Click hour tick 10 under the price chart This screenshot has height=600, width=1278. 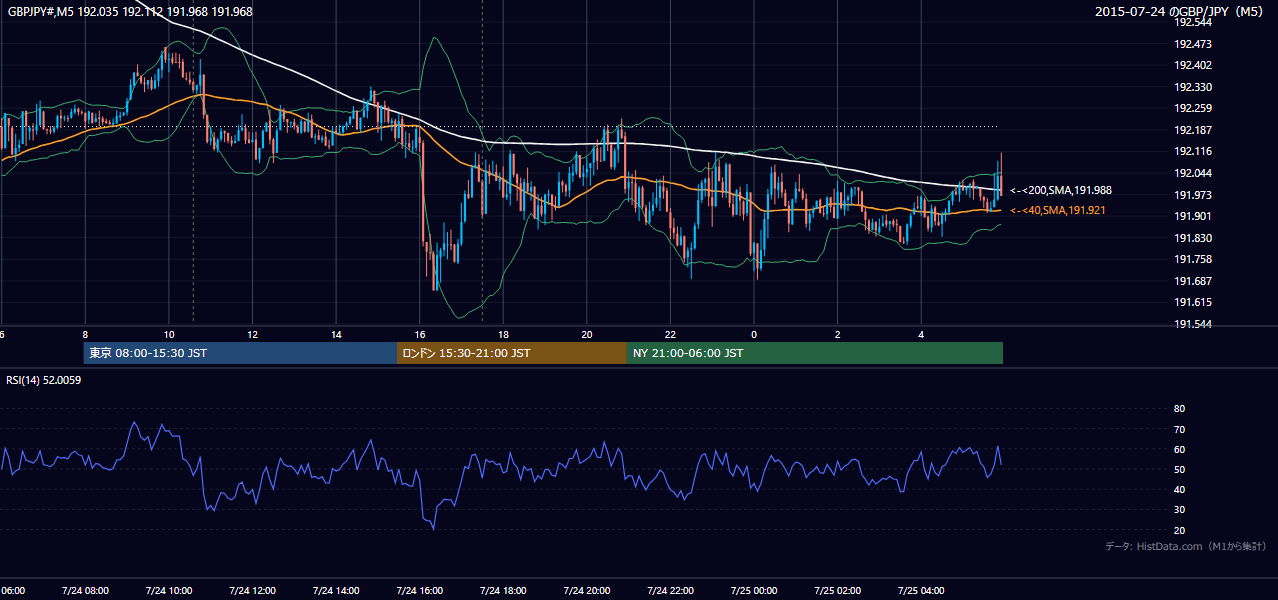169,334
